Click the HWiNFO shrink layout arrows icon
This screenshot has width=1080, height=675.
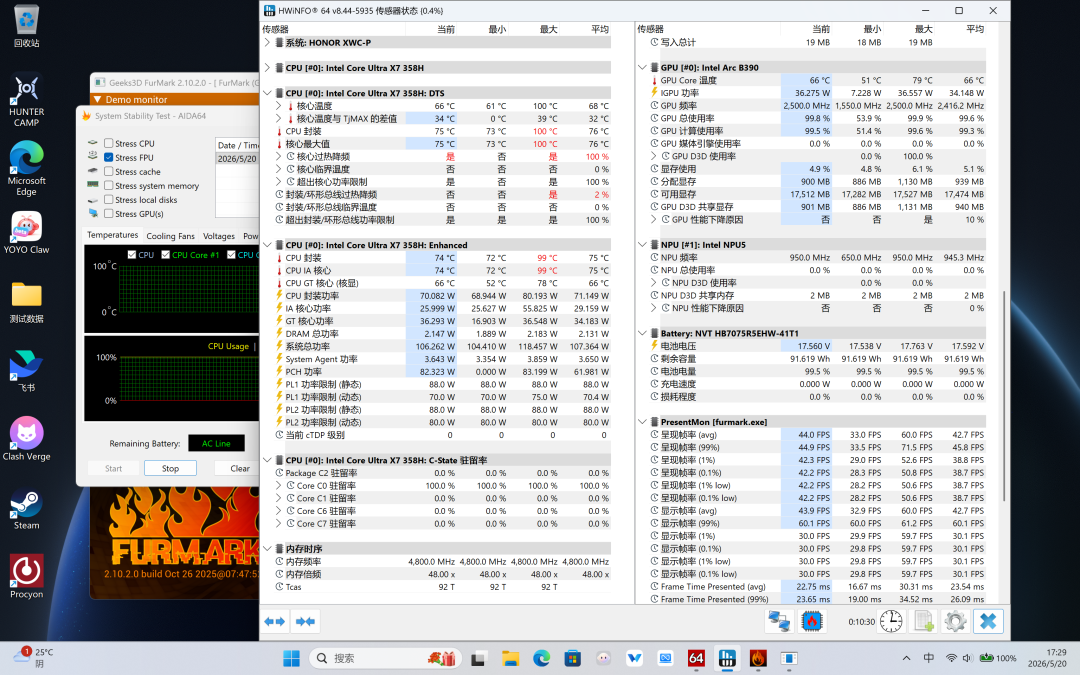[305, 621]
